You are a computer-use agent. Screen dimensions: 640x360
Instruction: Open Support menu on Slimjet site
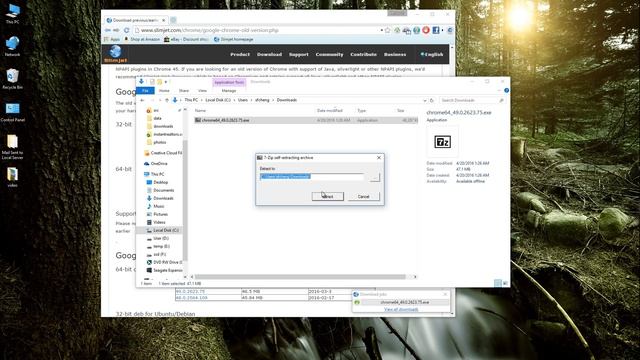point(298,54)
